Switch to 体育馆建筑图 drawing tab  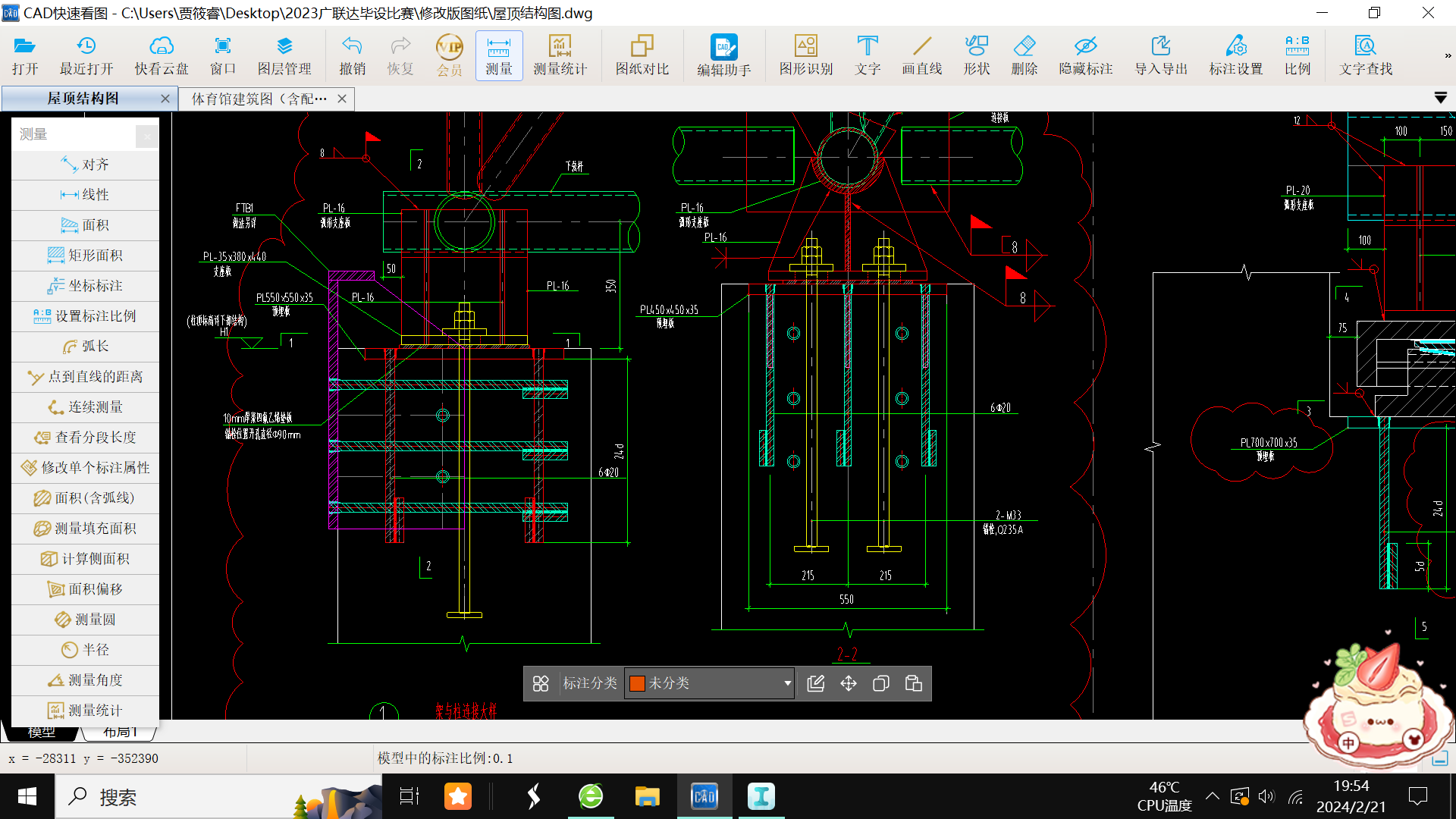(x=259, y=99)
